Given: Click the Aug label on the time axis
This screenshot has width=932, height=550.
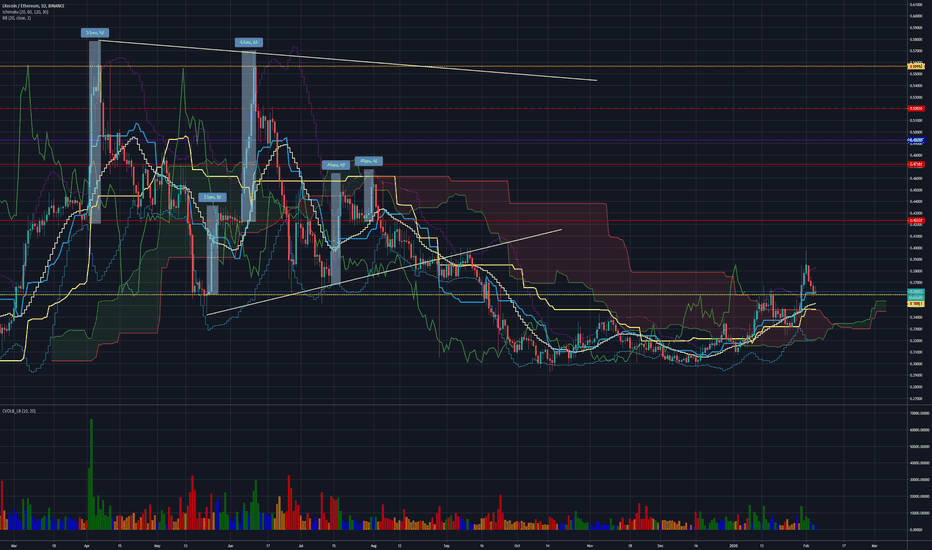Looking at the screenshot, I should click(x=373, y=545).
